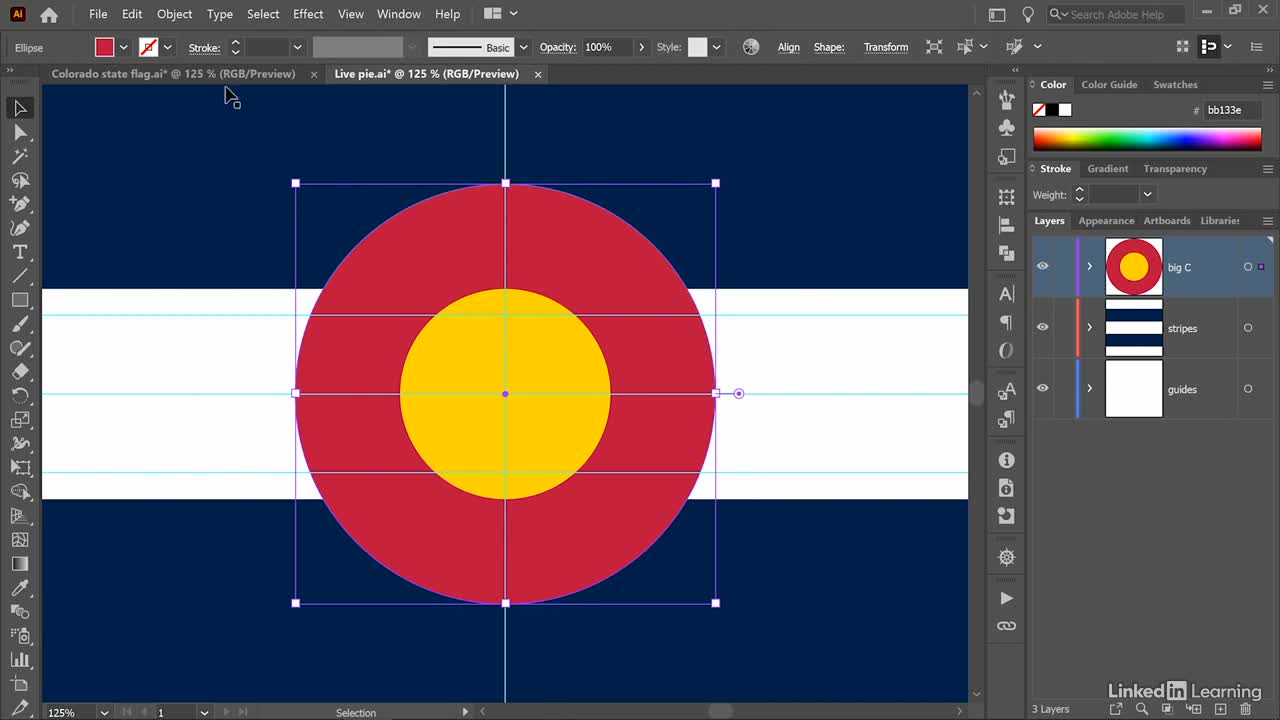Expand the big C layer
The height and width of the screenshot is (720, 1280).
[x=1090, y=266]
